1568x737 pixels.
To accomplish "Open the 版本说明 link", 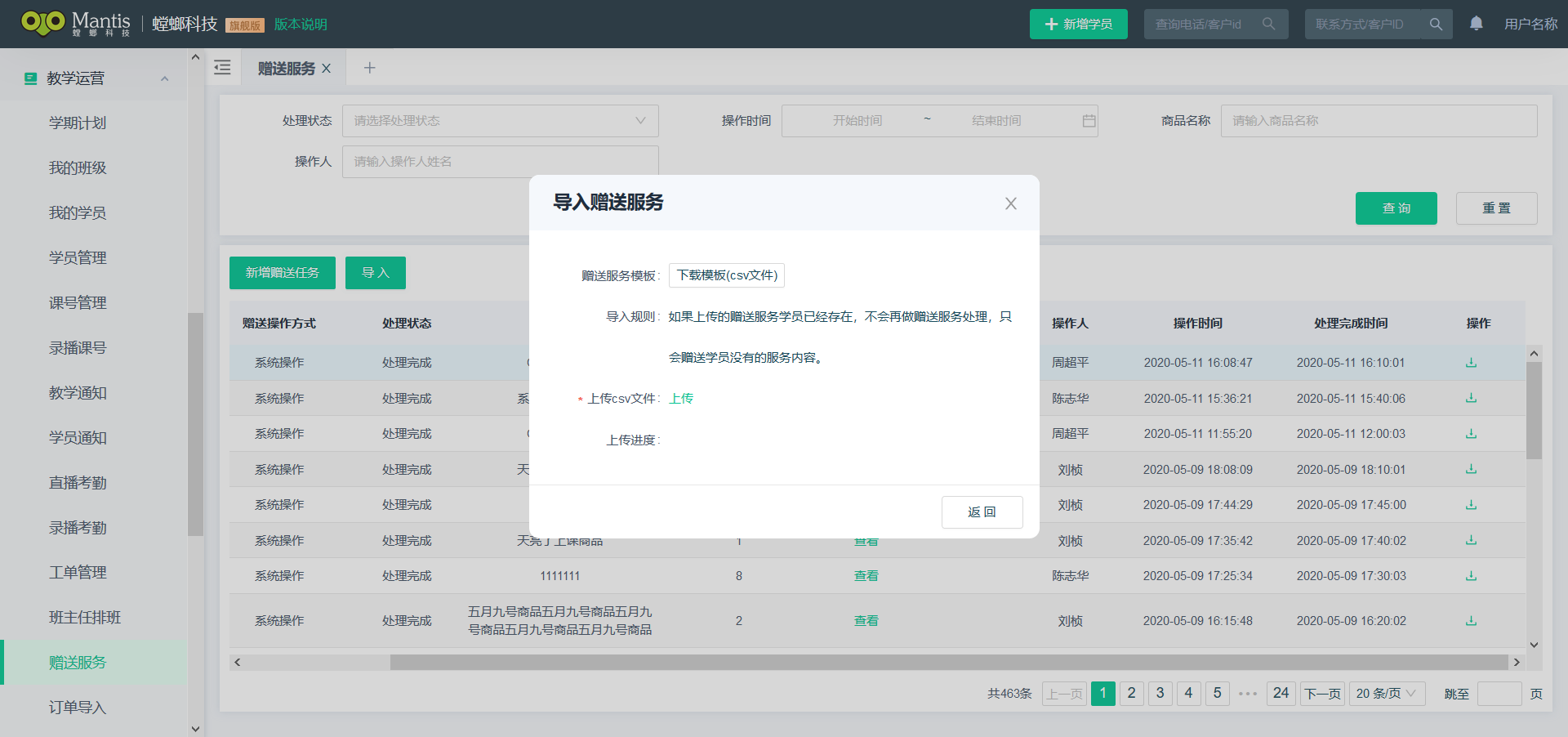I will click(x=301, y=25).
